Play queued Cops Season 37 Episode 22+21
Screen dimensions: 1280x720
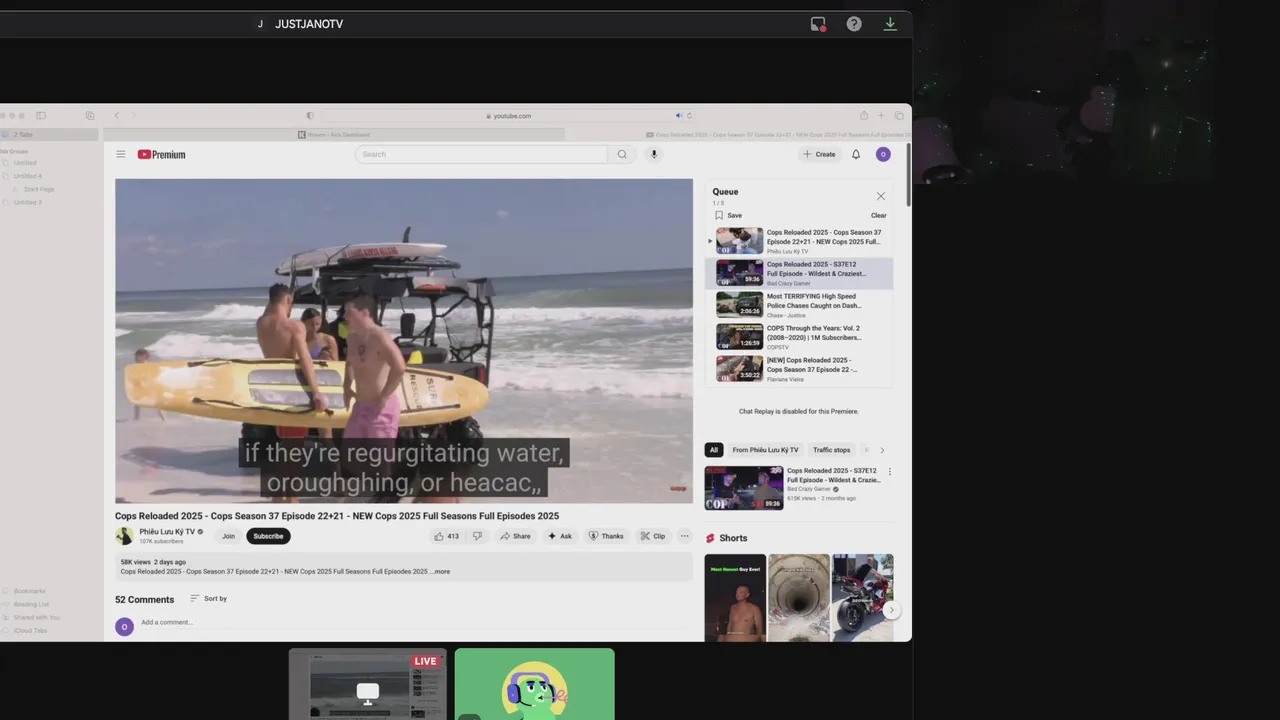pos(799,241)
